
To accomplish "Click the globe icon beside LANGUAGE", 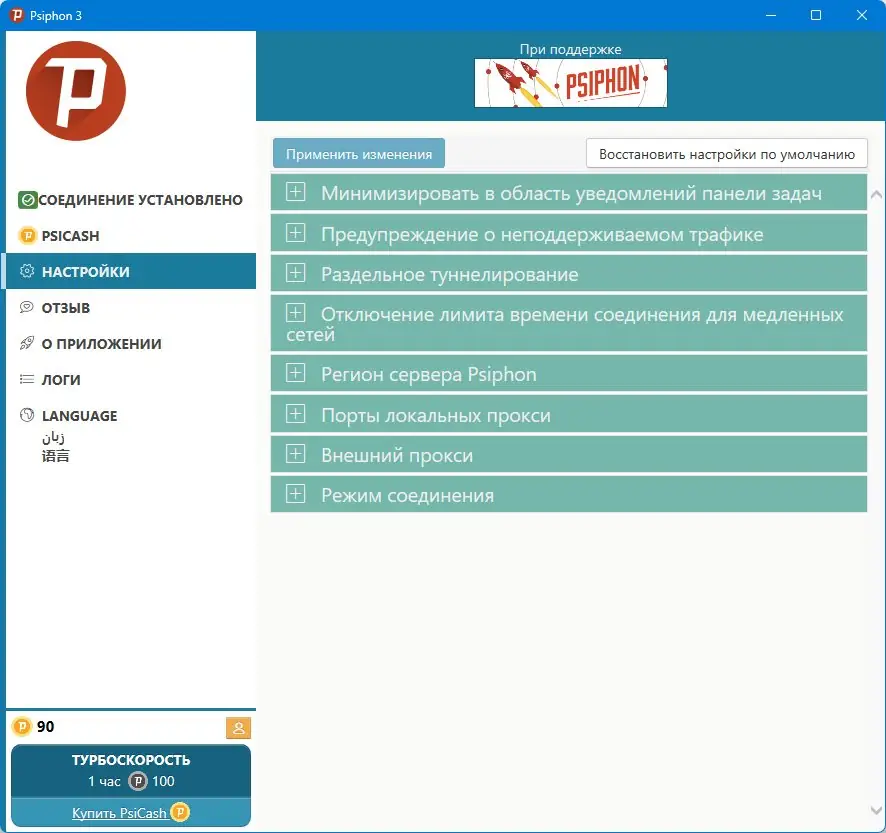I will 27,415.
